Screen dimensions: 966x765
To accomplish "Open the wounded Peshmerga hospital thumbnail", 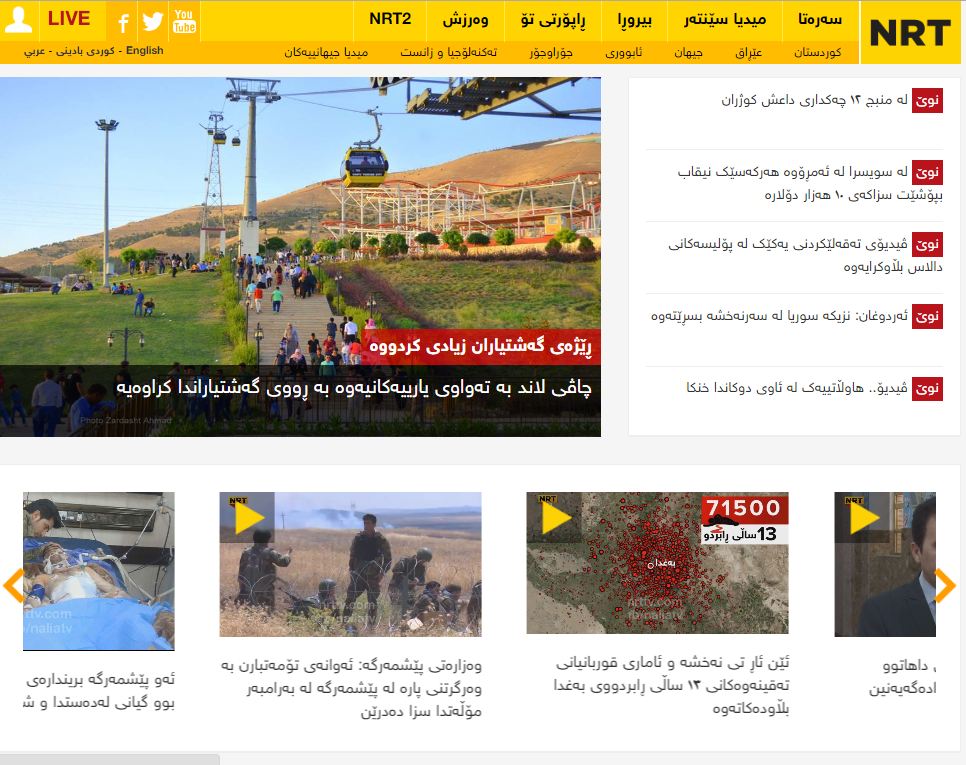I will 99,570.
